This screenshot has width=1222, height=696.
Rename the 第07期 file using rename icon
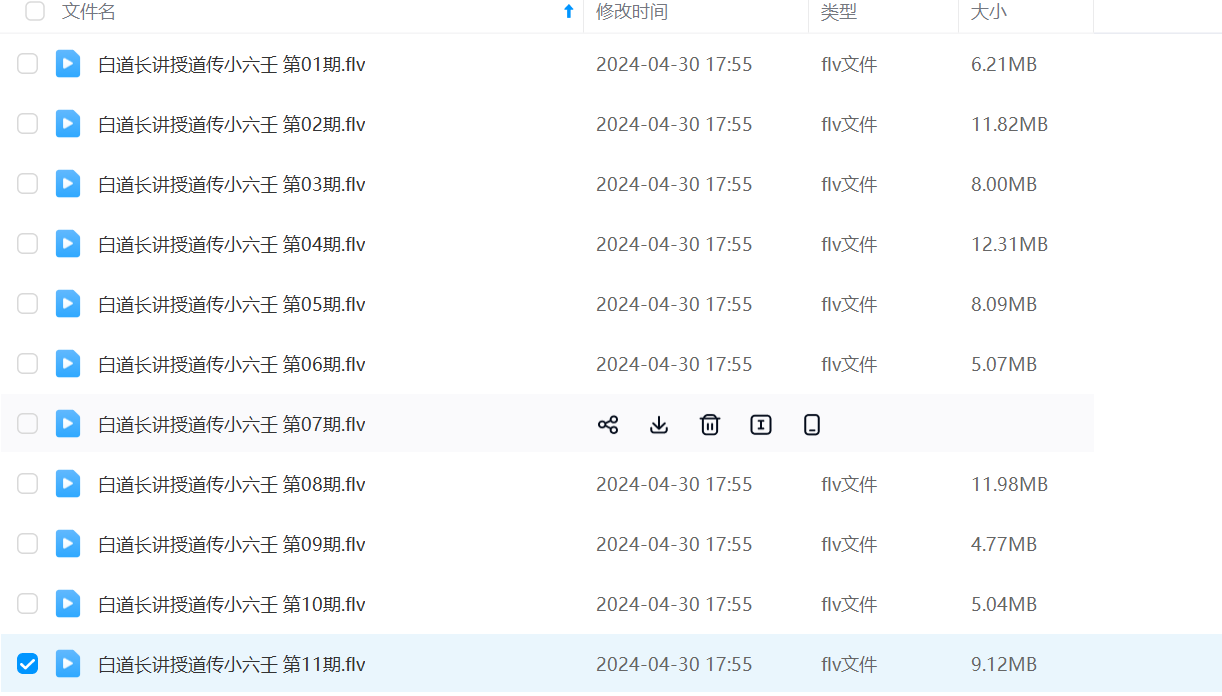point(761,425)
